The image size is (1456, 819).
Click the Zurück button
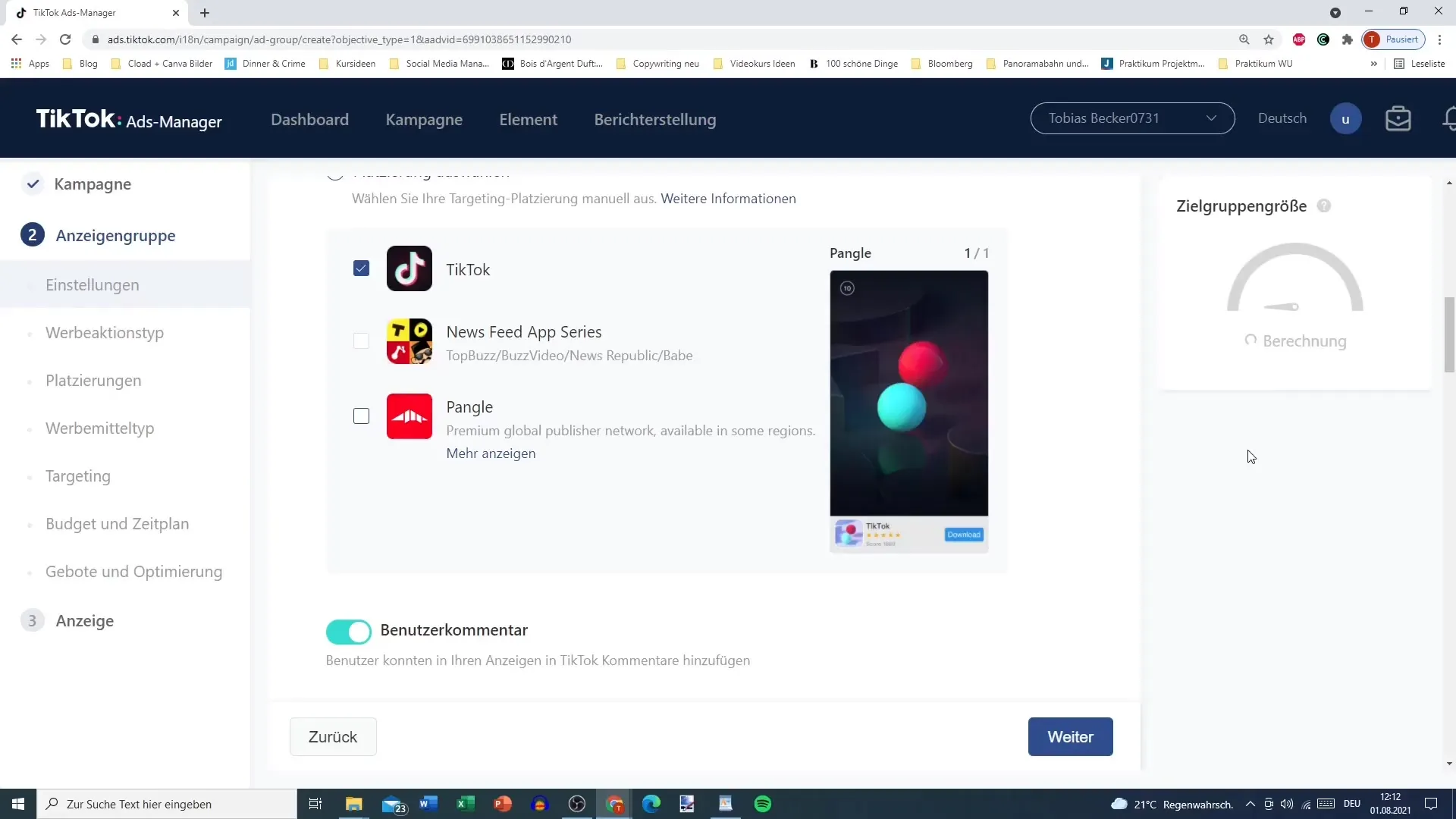pyautogui.click(x=333, y=737)
